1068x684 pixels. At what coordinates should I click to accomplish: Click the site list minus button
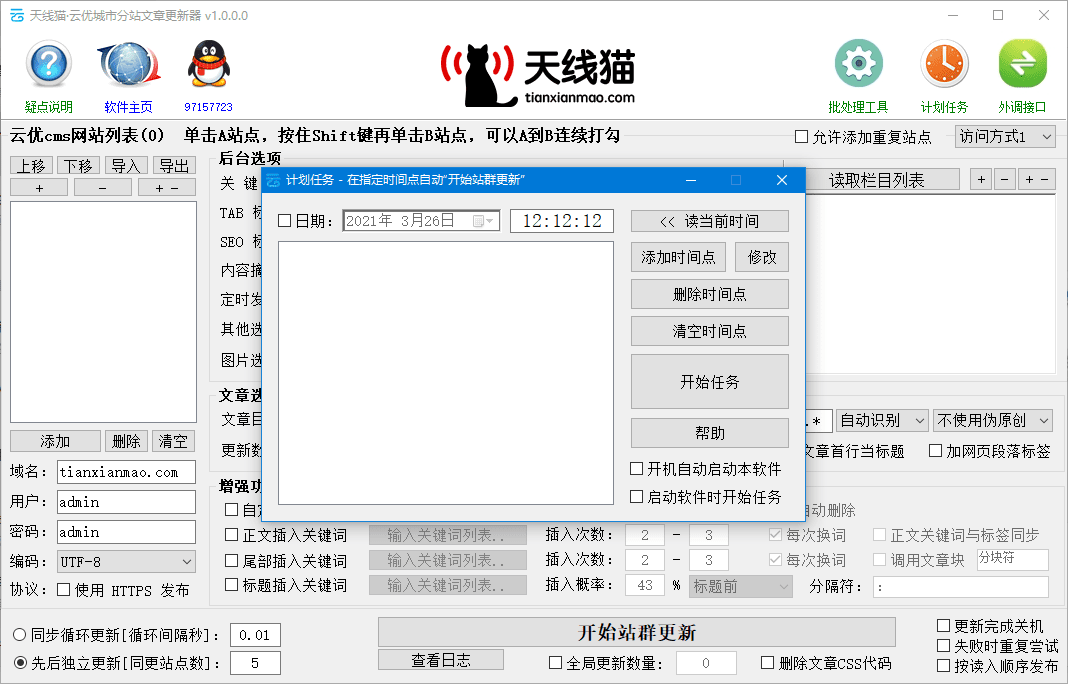[103, 188]
